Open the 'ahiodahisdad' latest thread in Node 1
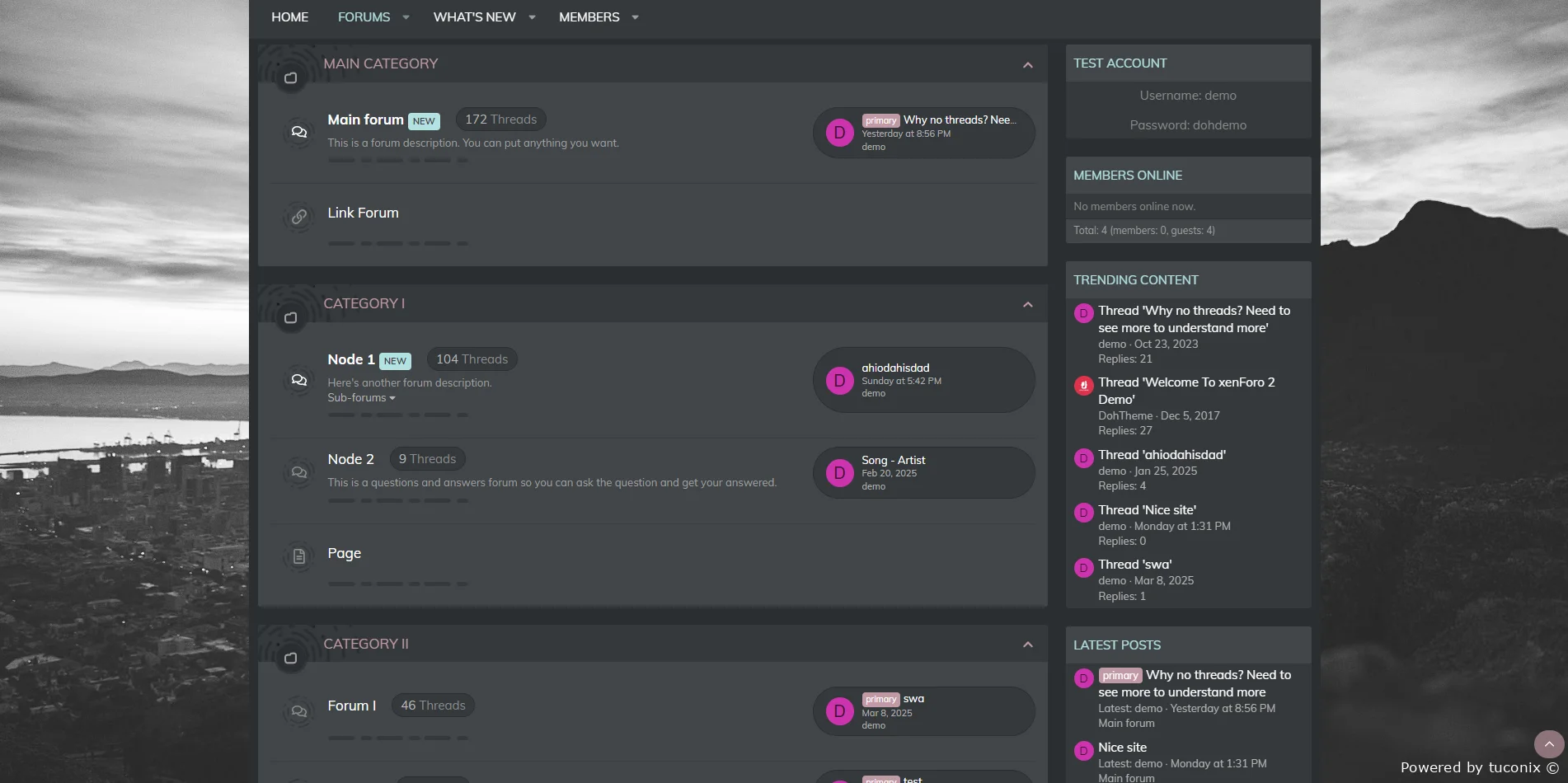 pyautogui.click(x=895, y=368)
